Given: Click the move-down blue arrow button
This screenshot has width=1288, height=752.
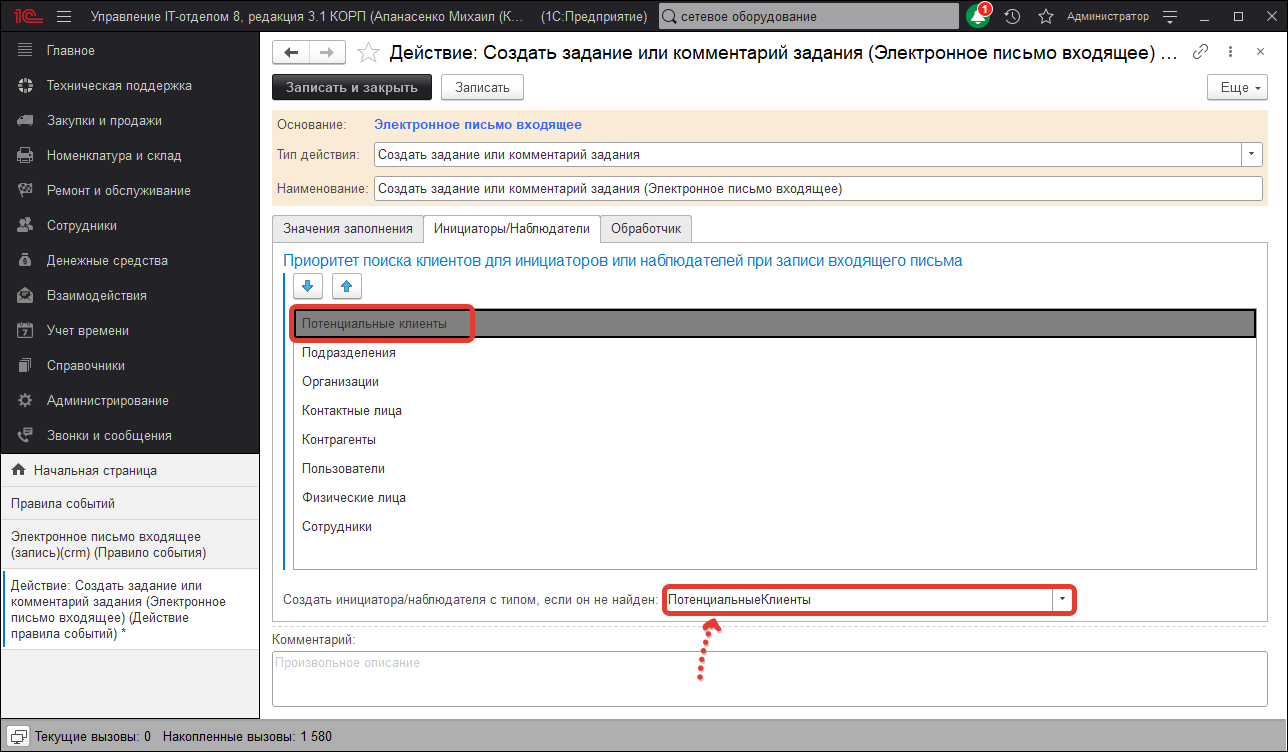Looking at the screenshot, I should point(307,286).
